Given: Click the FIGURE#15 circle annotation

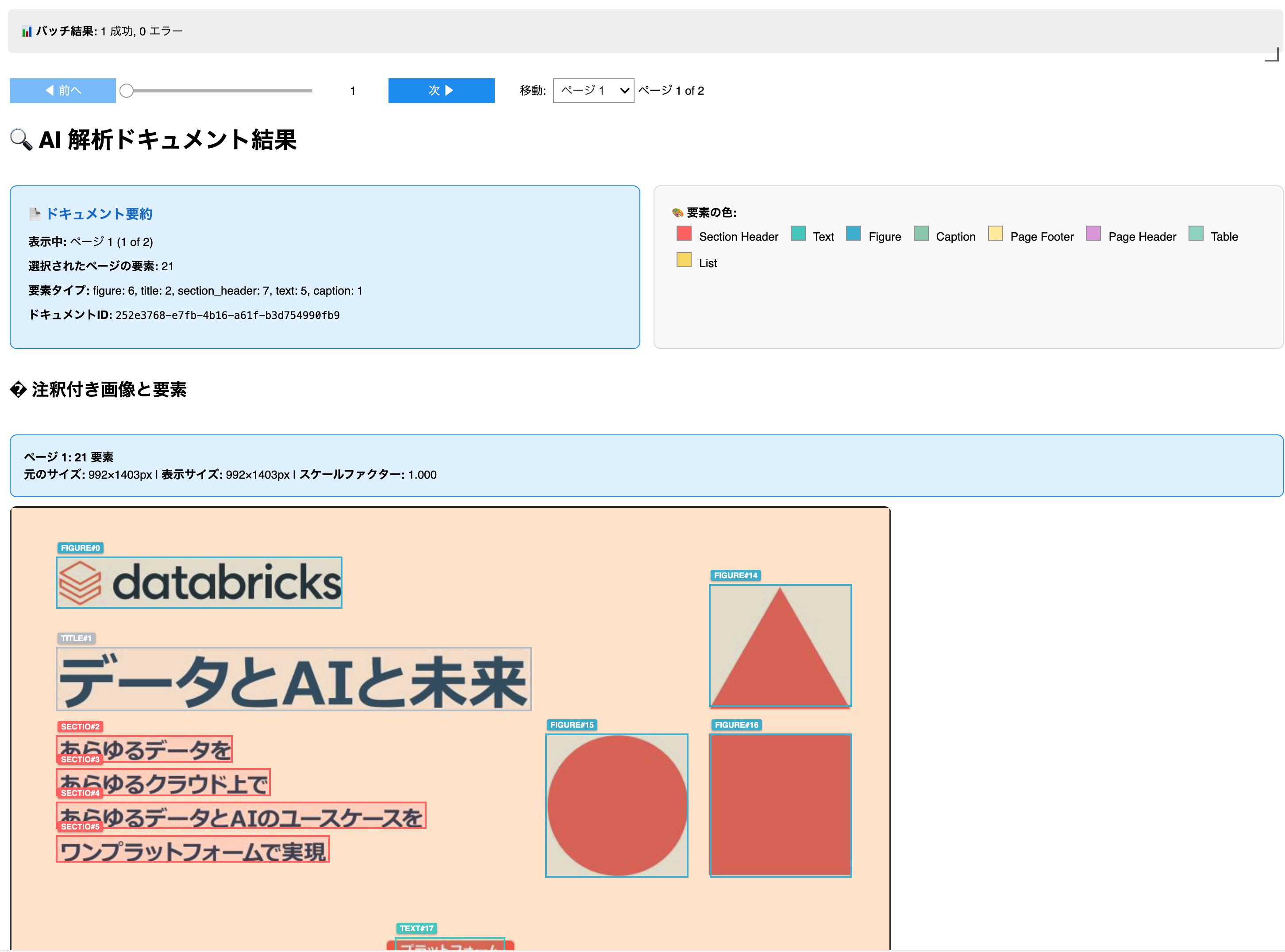Looking at the screenshot, I should (x=616, y=805).
